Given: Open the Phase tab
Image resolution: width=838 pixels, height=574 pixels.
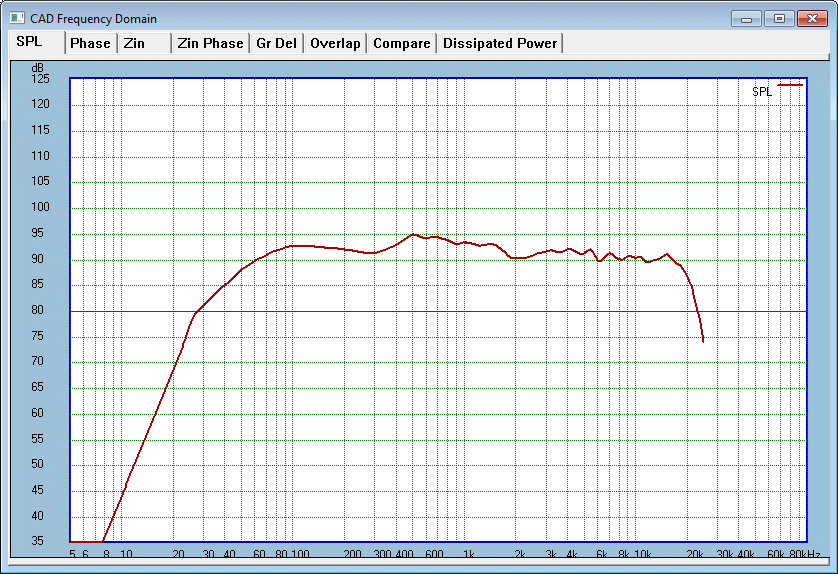Looking at the screenshot, I should [91, 43].
